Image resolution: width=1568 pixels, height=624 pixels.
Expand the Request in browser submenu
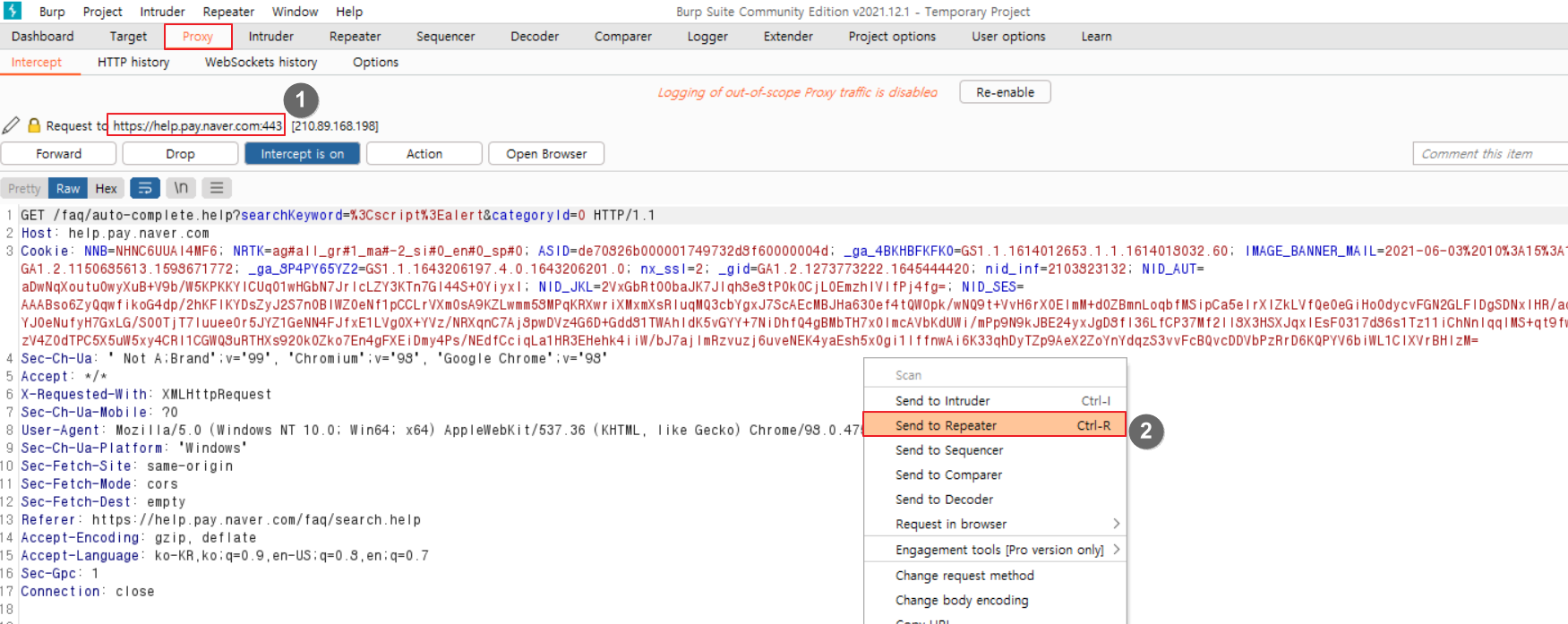pos(995,524)
